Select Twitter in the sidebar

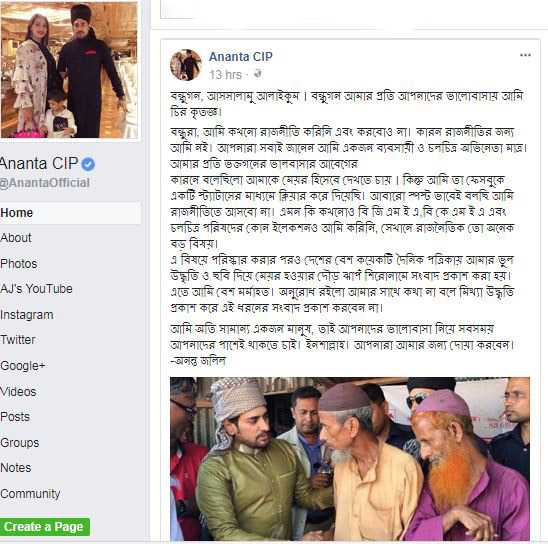click(x=17, y=340)
